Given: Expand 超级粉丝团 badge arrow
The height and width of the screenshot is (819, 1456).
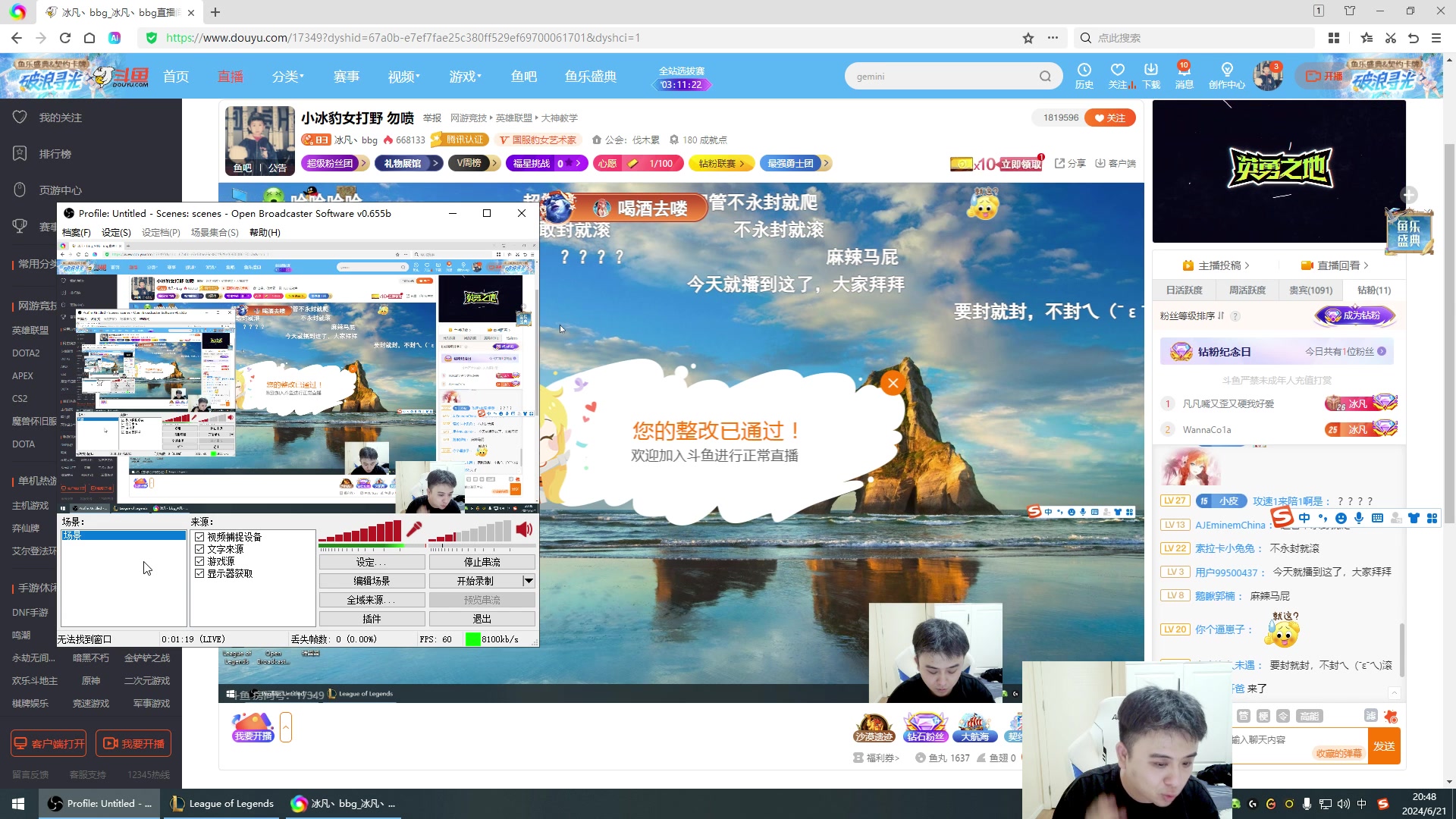Looking at the screenshot, I should (363, 163).
